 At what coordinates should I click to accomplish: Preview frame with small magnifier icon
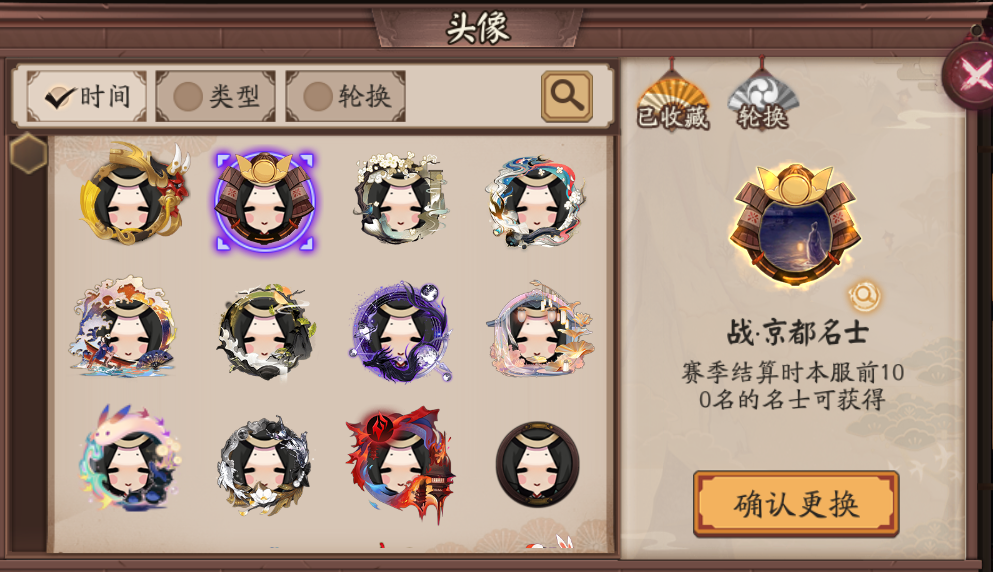click(x=864, y=296)
